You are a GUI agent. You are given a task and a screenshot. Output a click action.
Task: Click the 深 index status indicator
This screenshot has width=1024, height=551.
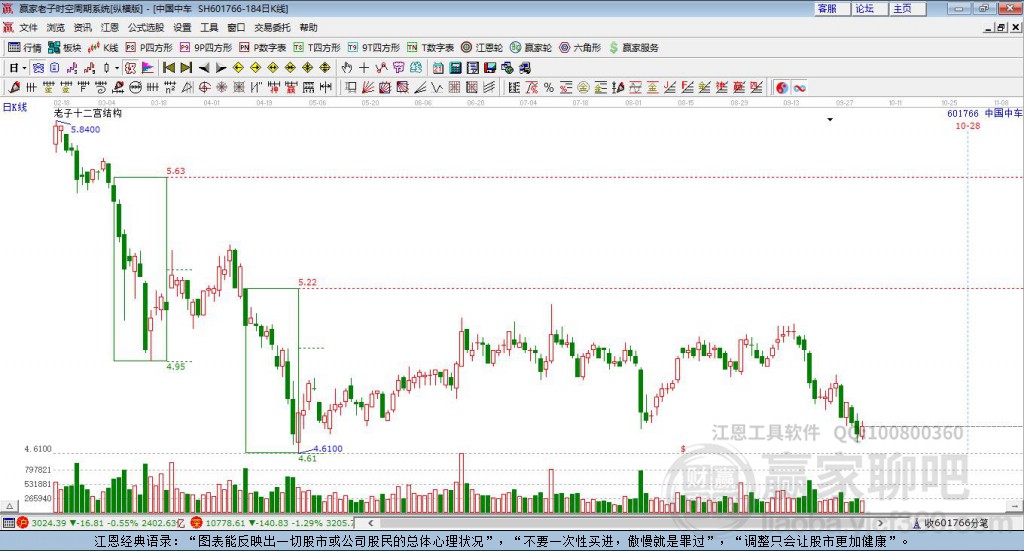[196, 523]
